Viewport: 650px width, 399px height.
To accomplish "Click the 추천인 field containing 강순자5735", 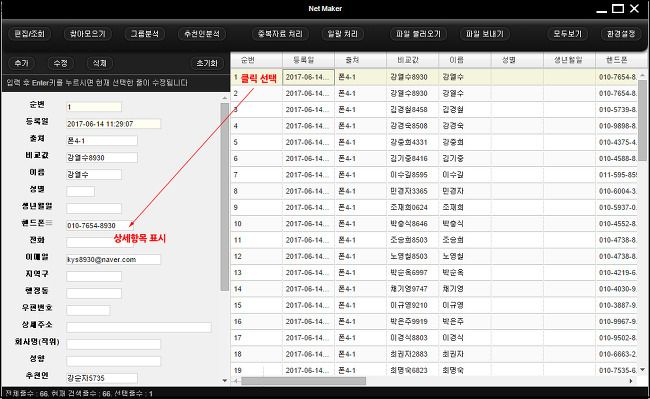I will tap(102, 378).
